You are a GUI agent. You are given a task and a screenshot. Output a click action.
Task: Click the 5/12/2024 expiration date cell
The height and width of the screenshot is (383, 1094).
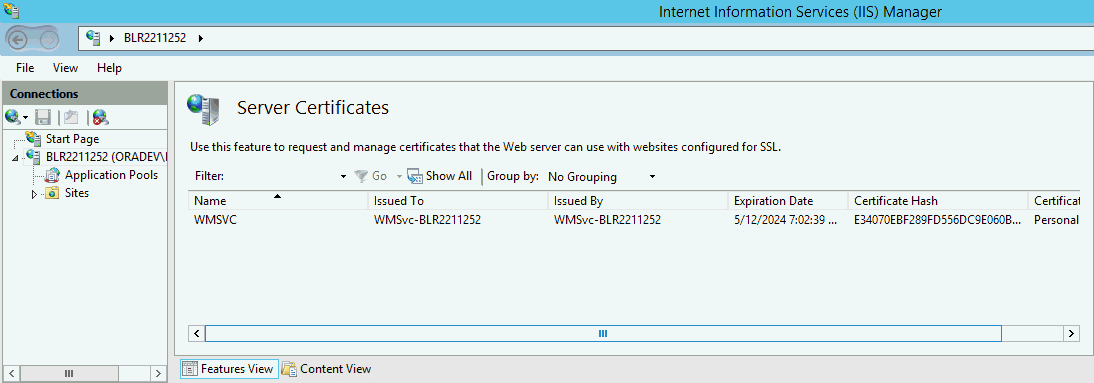[785, 220]
